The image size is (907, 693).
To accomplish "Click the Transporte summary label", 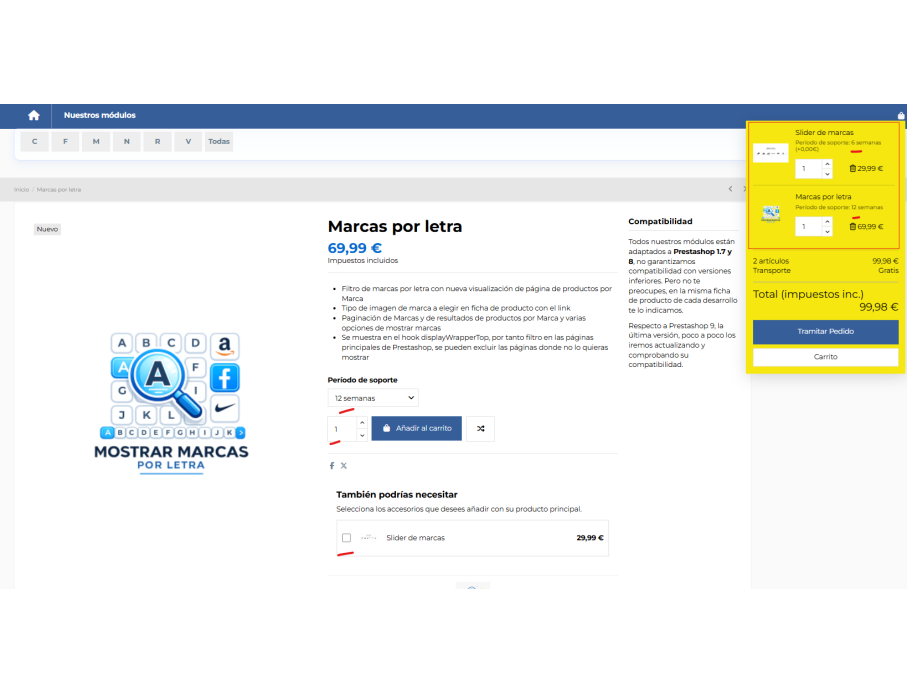I will [x=772, y=271].
